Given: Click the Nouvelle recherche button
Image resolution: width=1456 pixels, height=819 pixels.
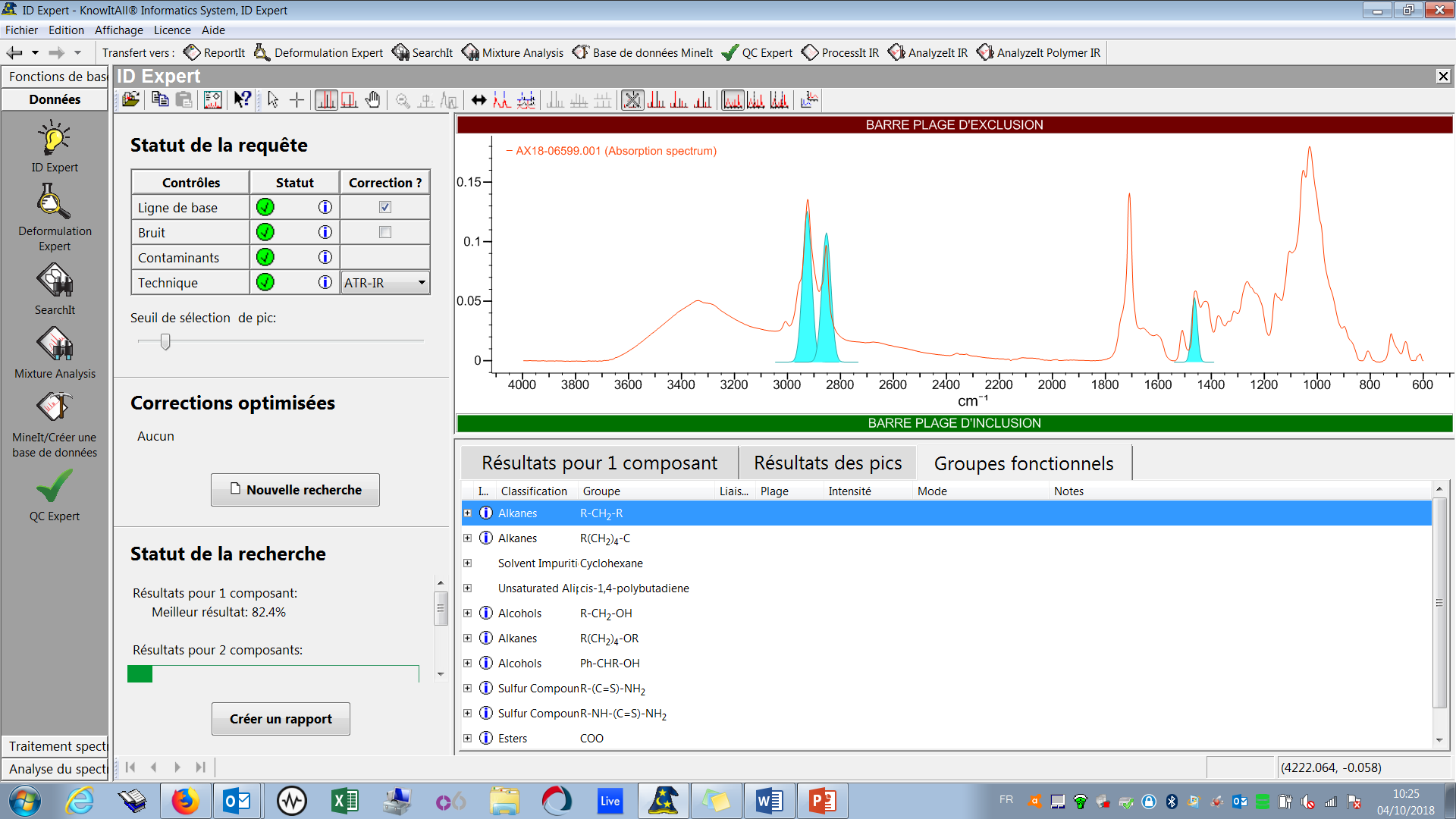Looking at the screenshot, I should point(295,490).
